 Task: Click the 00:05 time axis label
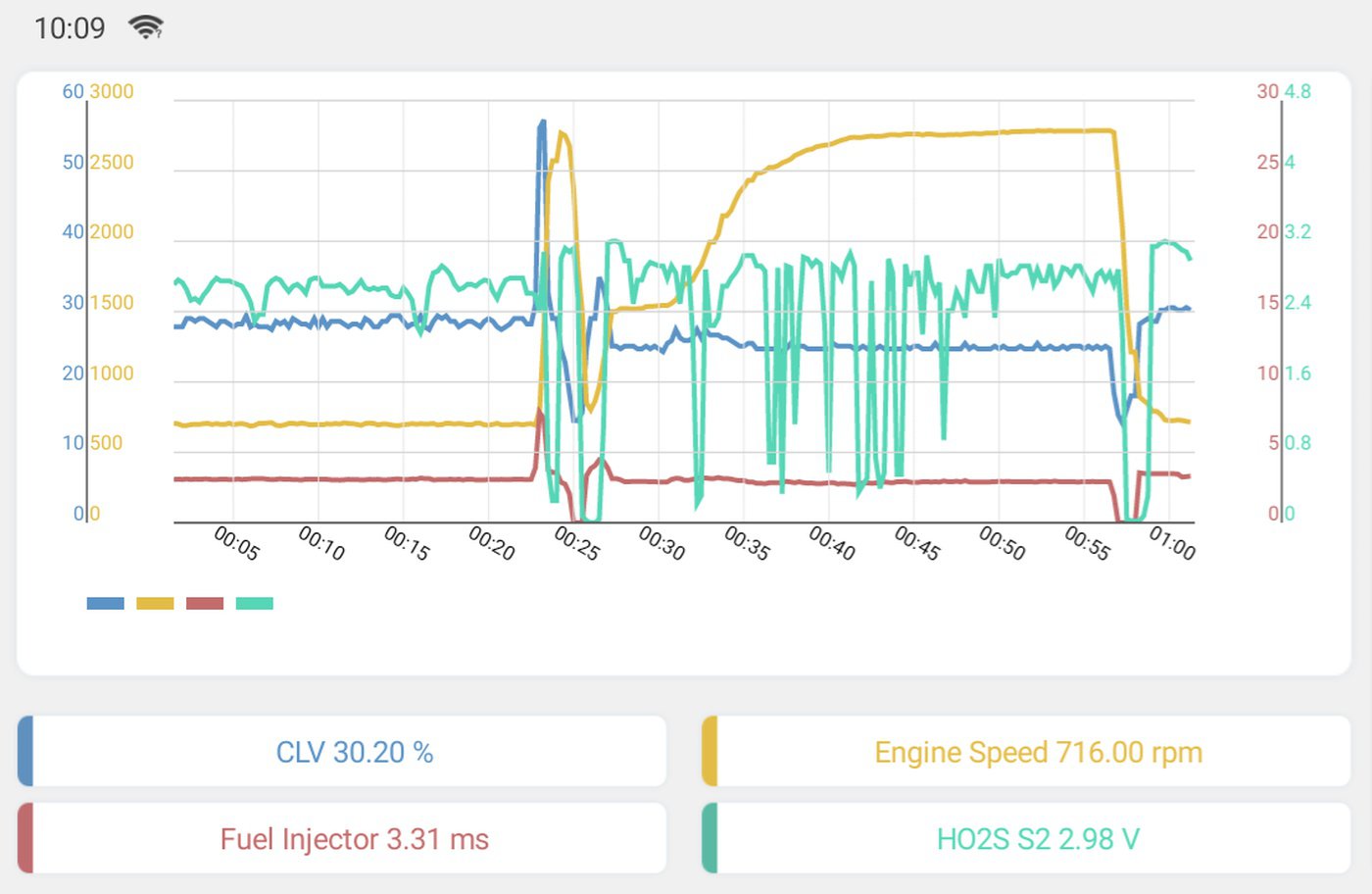[236, 543]
